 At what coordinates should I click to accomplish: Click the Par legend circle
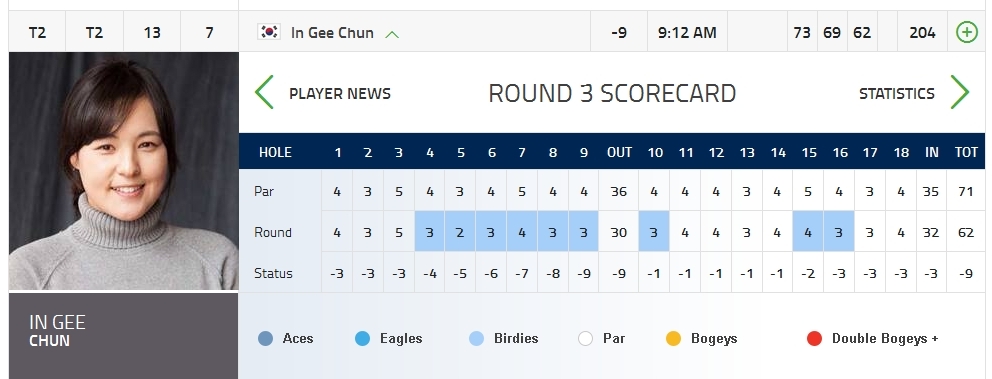tap(585, 339)
